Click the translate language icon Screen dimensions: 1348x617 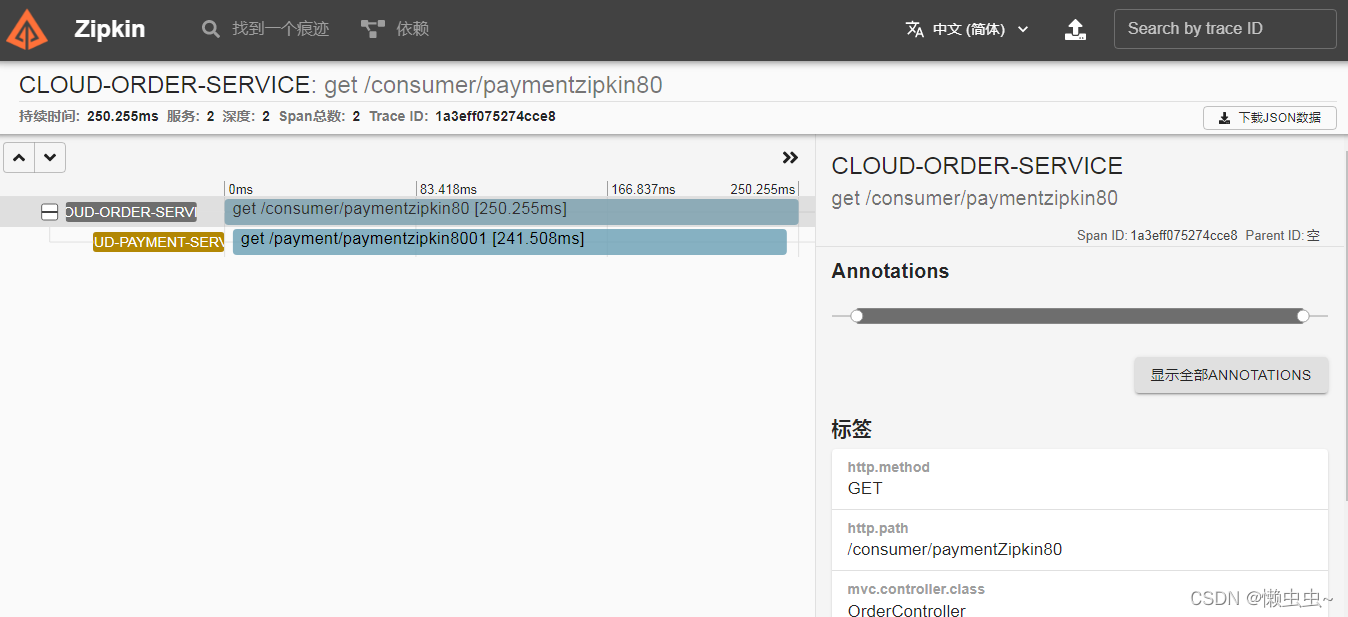click(x=914, y=29)
